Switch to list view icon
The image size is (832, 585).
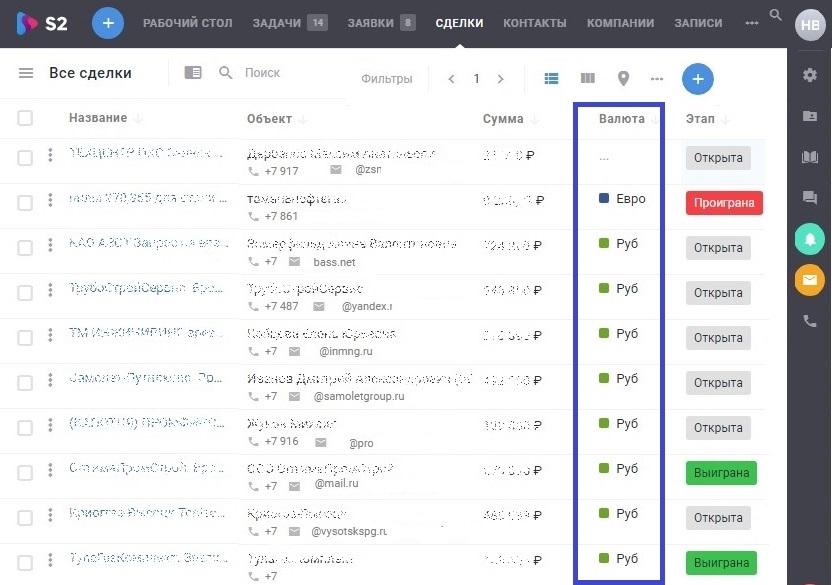551,79
